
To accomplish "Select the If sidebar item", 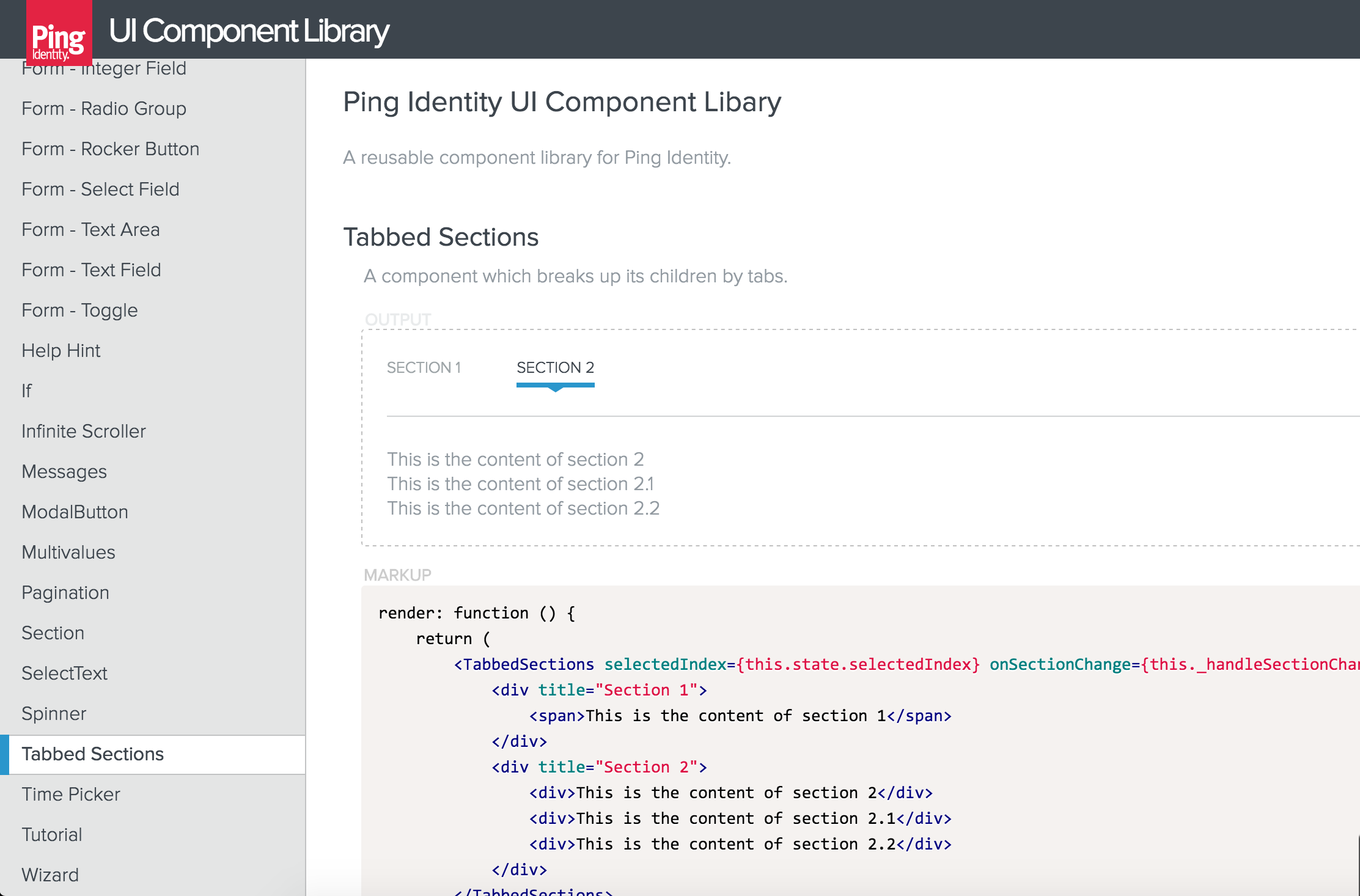I will pos(26,391).
